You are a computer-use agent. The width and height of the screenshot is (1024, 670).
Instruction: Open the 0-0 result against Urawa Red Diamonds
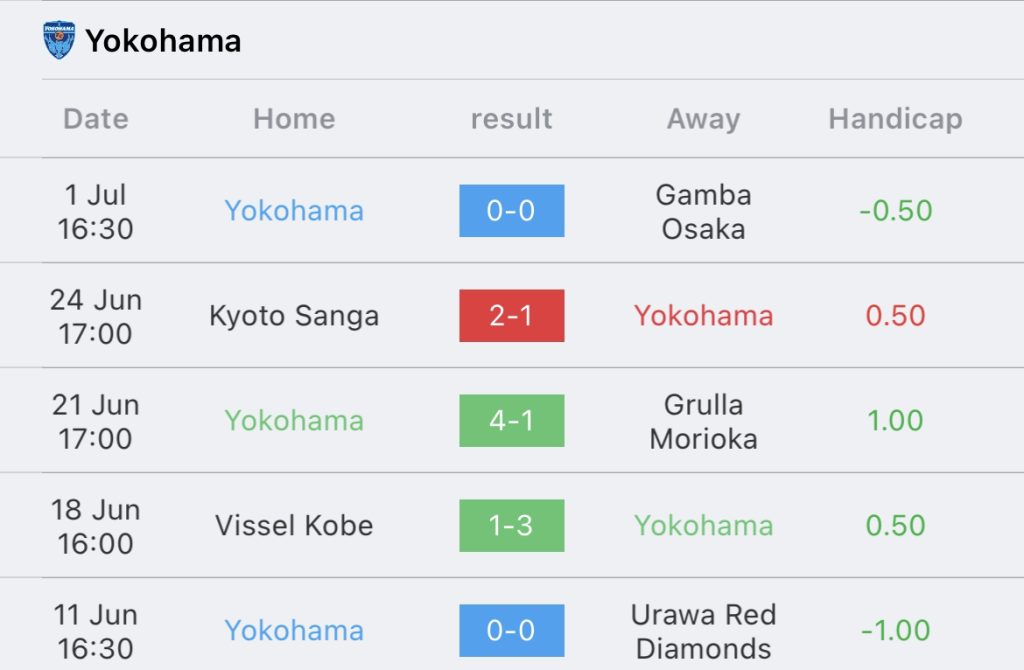point(511,630)
